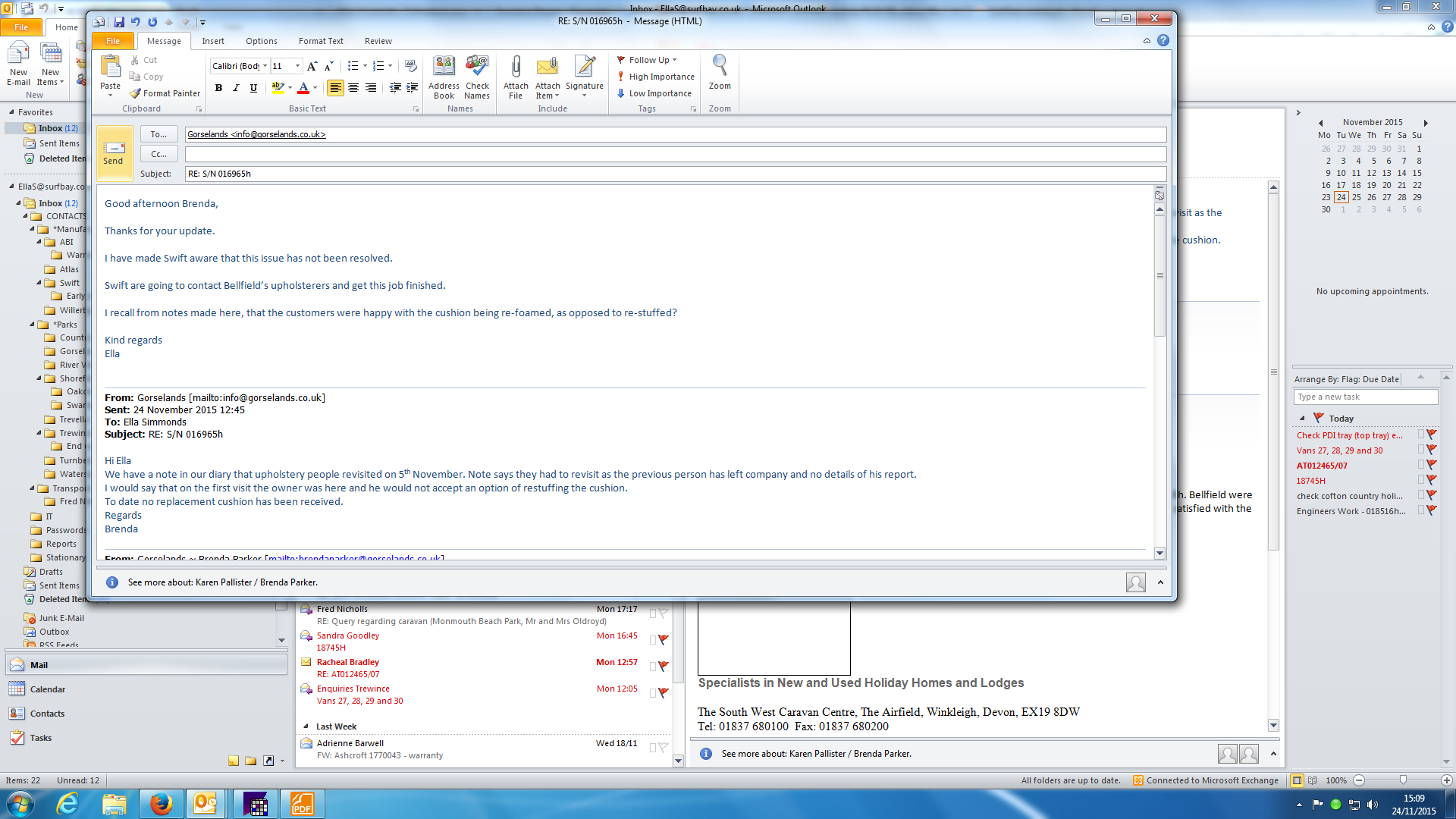1456x819 pixels.
Task: Tick the Check PDI tray task checkbox
Action: (1420, 435)
